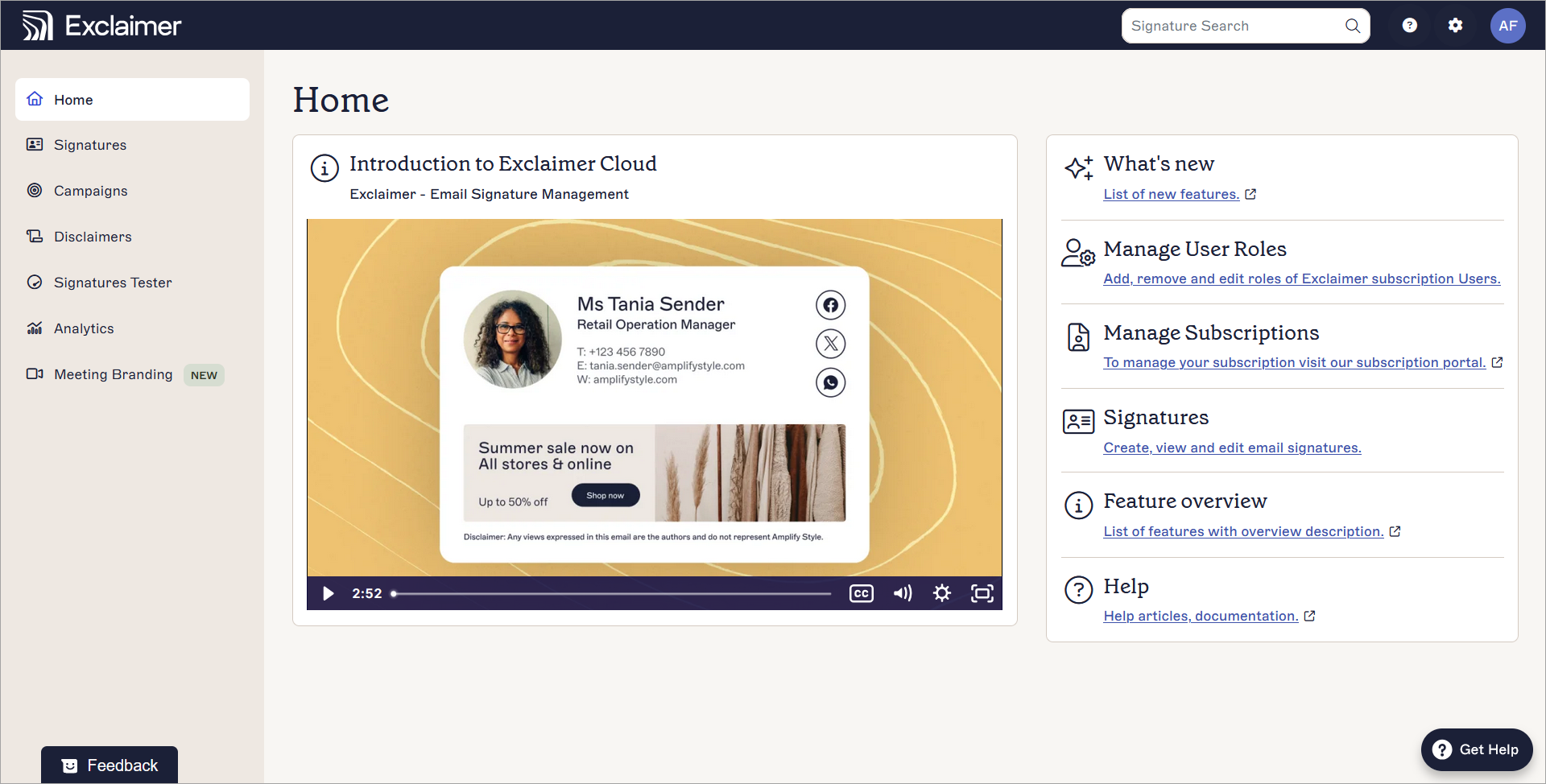This screenshot has width=1546, height=784.
Task: Mute the video volume
Action: pyautogui.click(x=902, y=594)
